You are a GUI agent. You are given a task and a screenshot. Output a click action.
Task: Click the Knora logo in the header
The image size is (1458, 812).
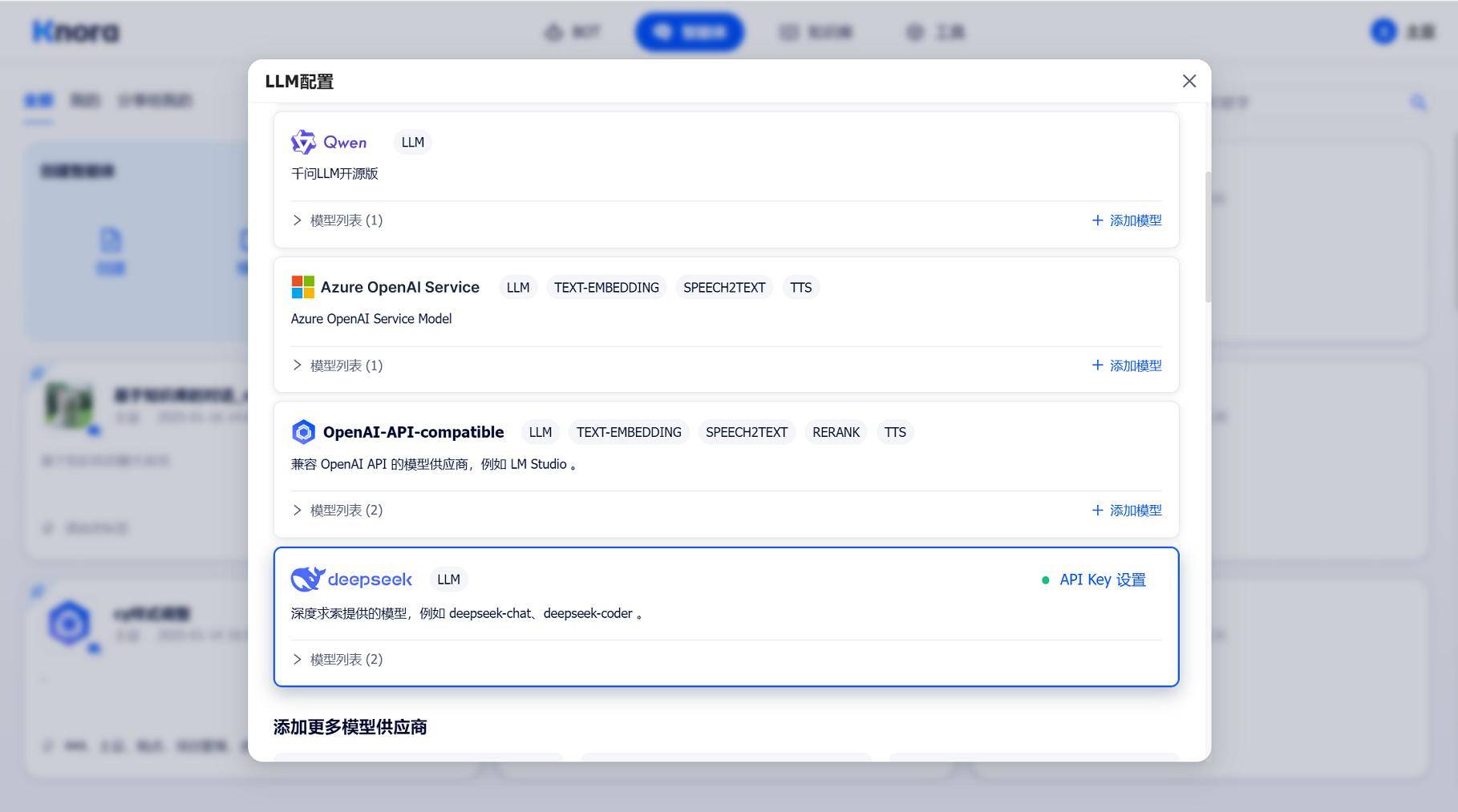pyautogui.click(x=76, y=31)
